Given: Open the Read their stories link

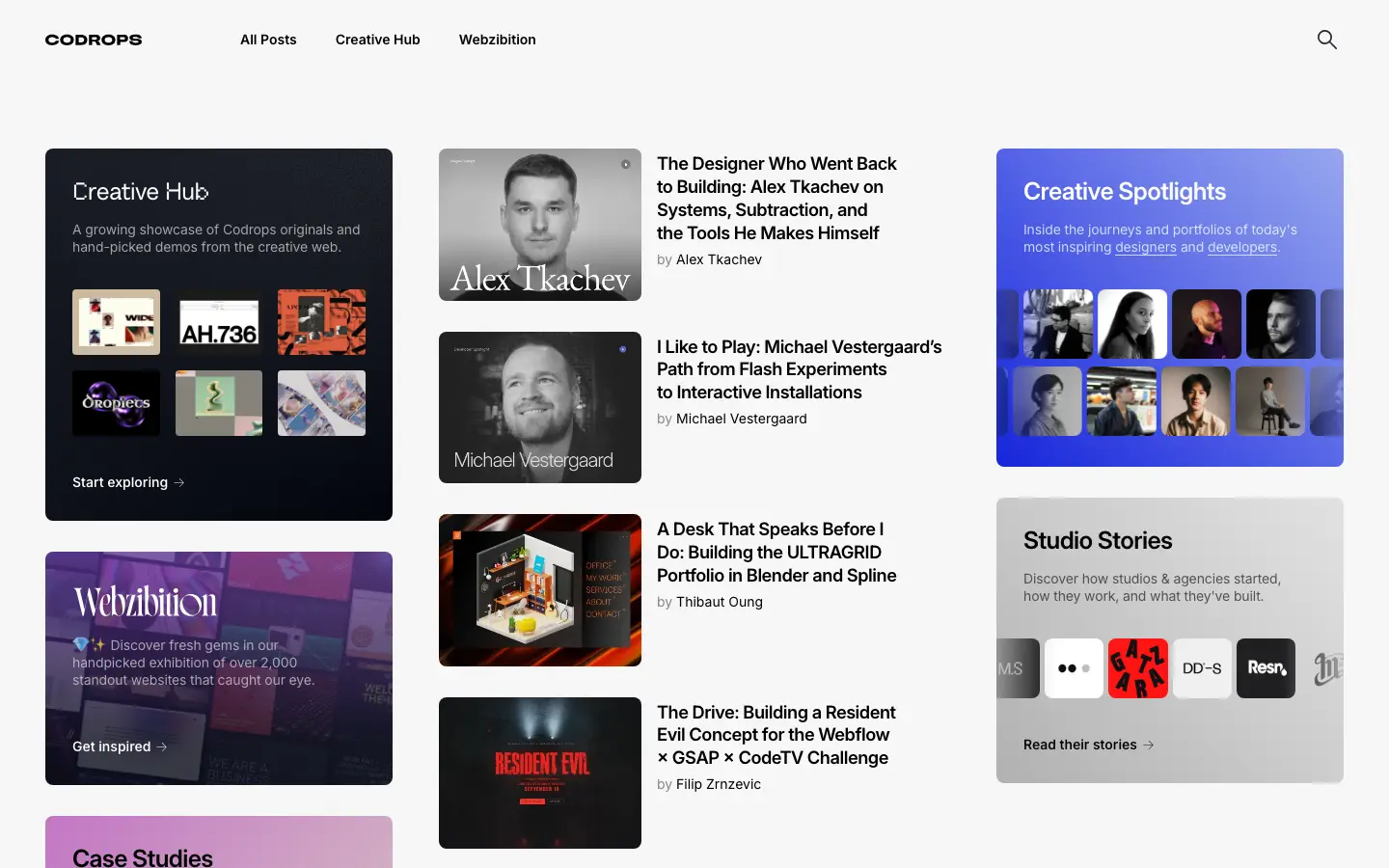Looking at the screenshot, I should (x=1089, y=745).
